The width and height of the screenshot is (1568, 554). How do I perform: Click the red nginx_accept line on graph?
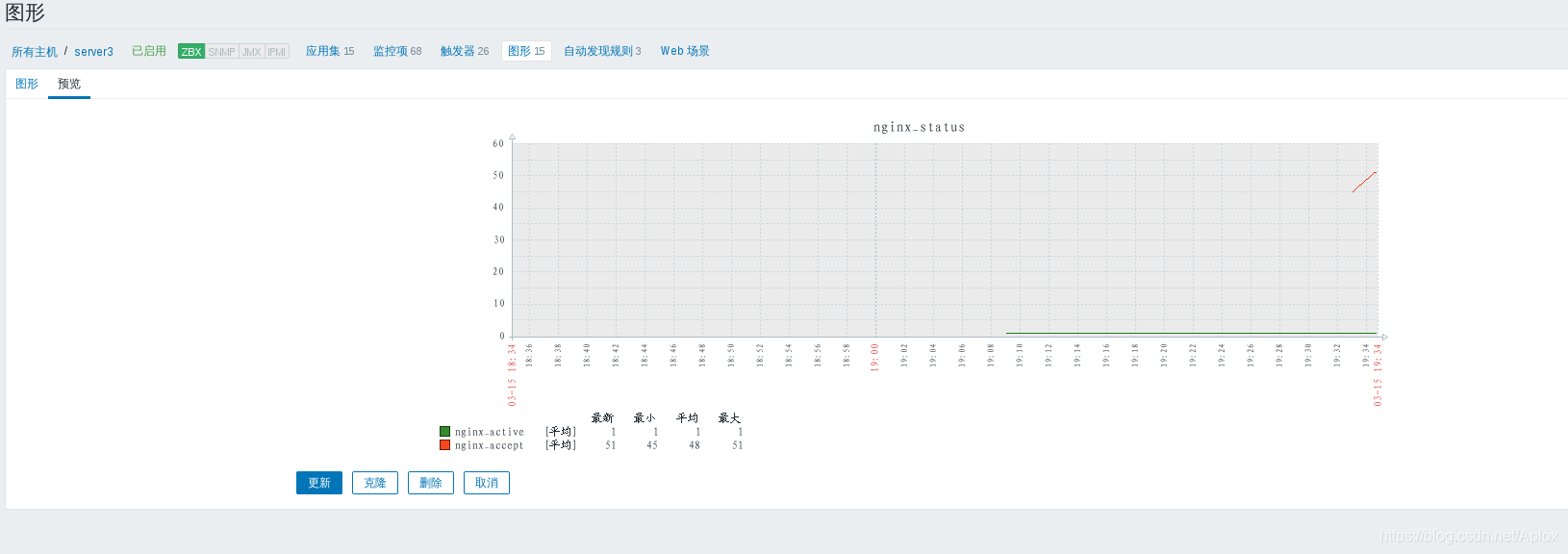(1364, 182)
